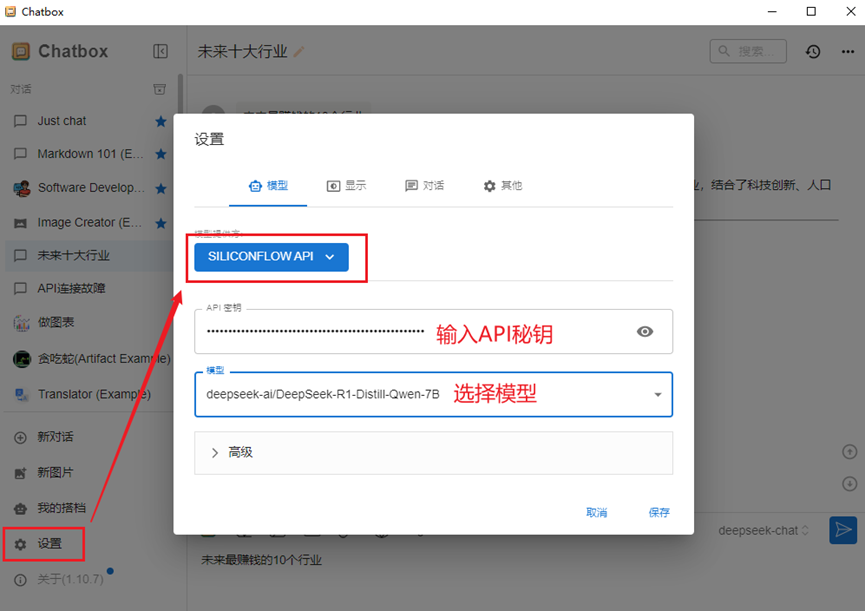Toggle API key visibility with eye icon

pyautogui.click(x=644, y=331)
